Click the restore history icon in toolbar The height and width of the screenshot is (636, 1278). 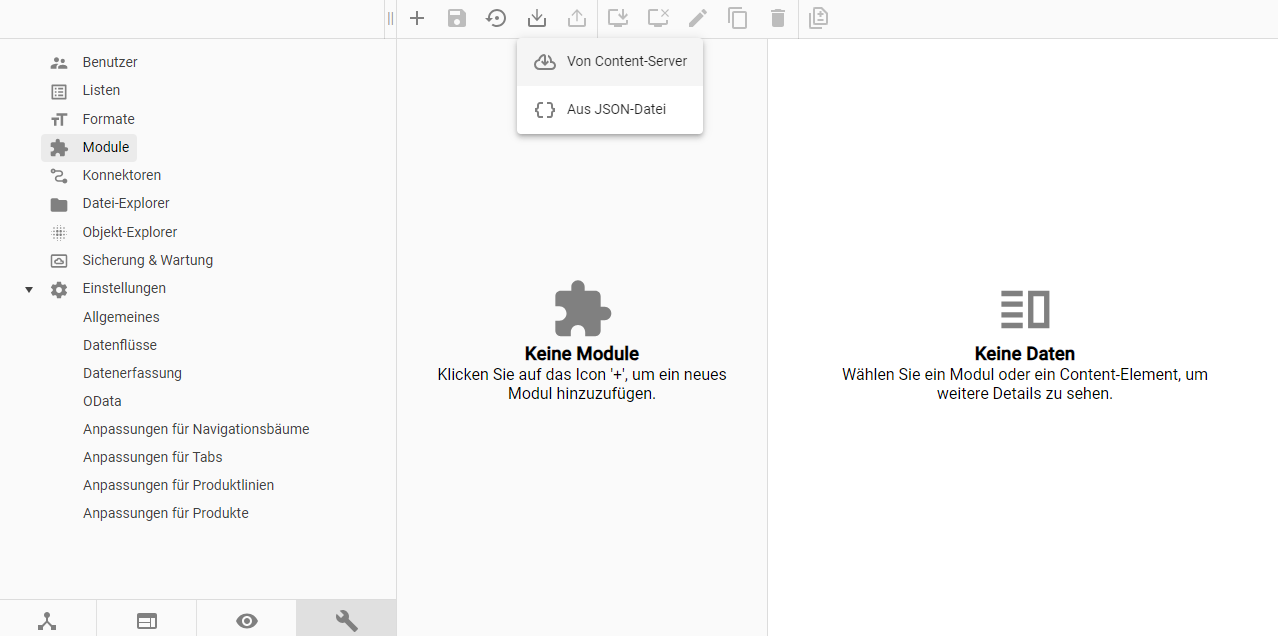496,18
